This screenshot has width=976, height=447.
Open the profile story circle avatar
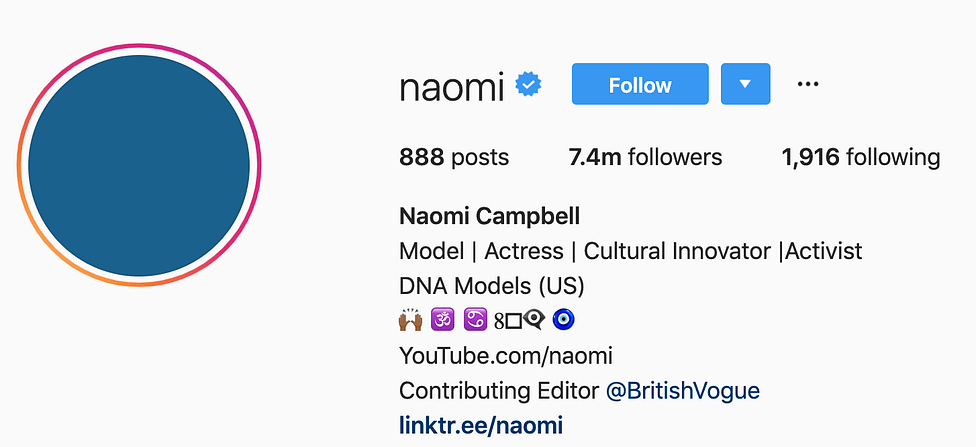139,165
